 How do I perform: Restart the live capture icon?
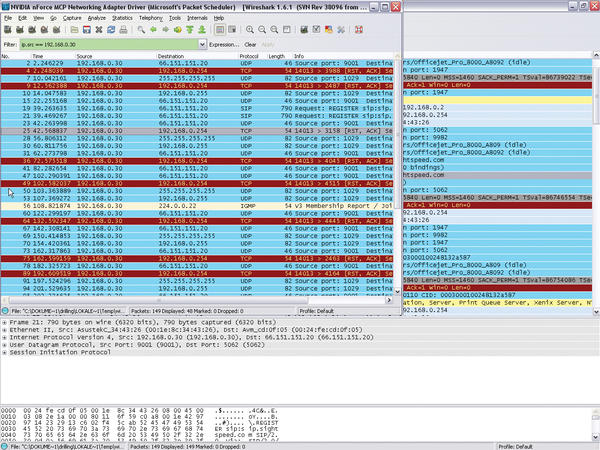tap(57, 29)
